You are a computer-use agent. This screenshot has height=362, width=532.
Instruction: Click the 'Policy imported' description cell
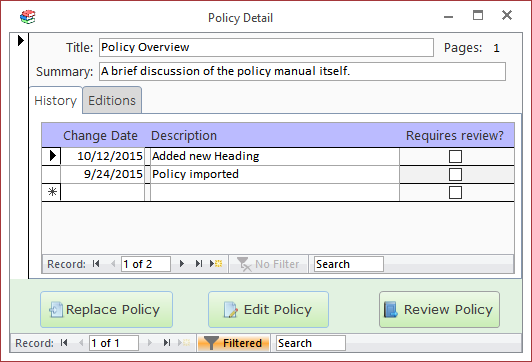[274, 174]
